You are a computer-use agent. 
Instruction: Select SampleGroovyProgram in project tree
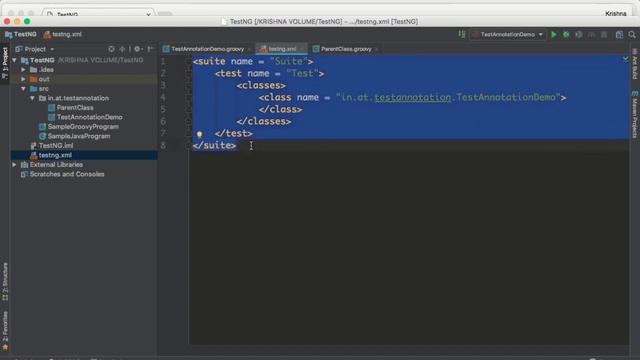pos(83,127)
